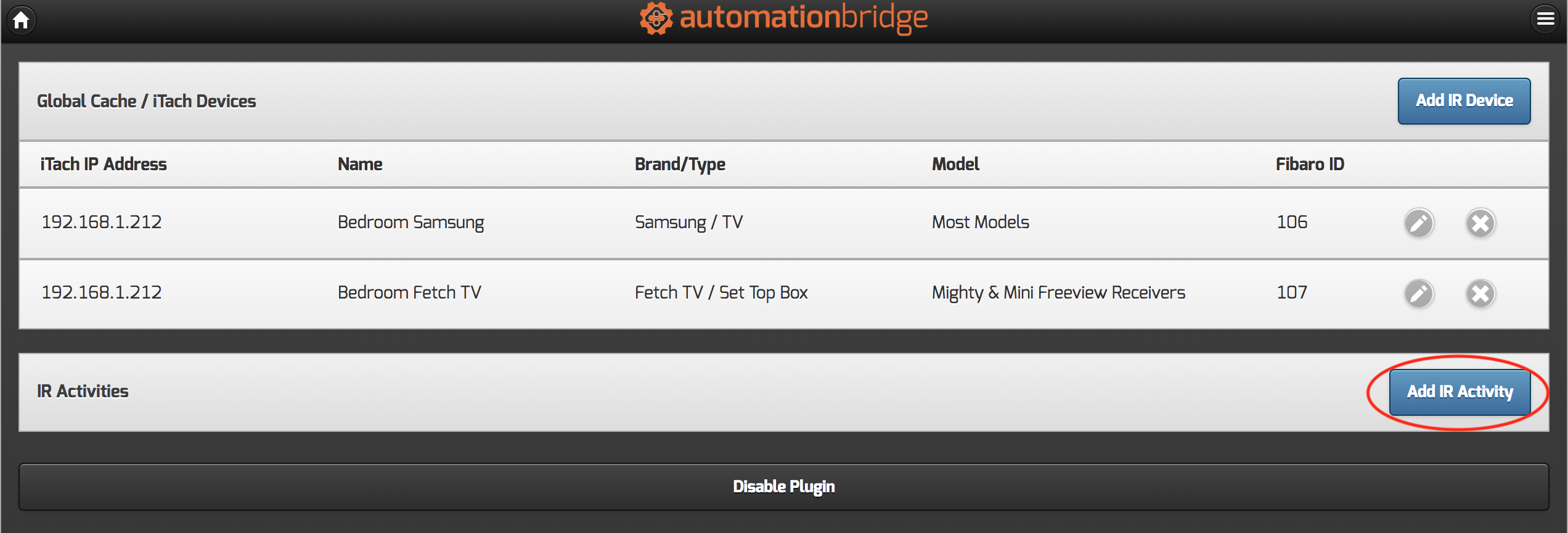The height and width of the screenshot is (533, 1568).
Task: Click the Mighty & Mini Freeview Receivers cell
Action: coord(1058,292)
